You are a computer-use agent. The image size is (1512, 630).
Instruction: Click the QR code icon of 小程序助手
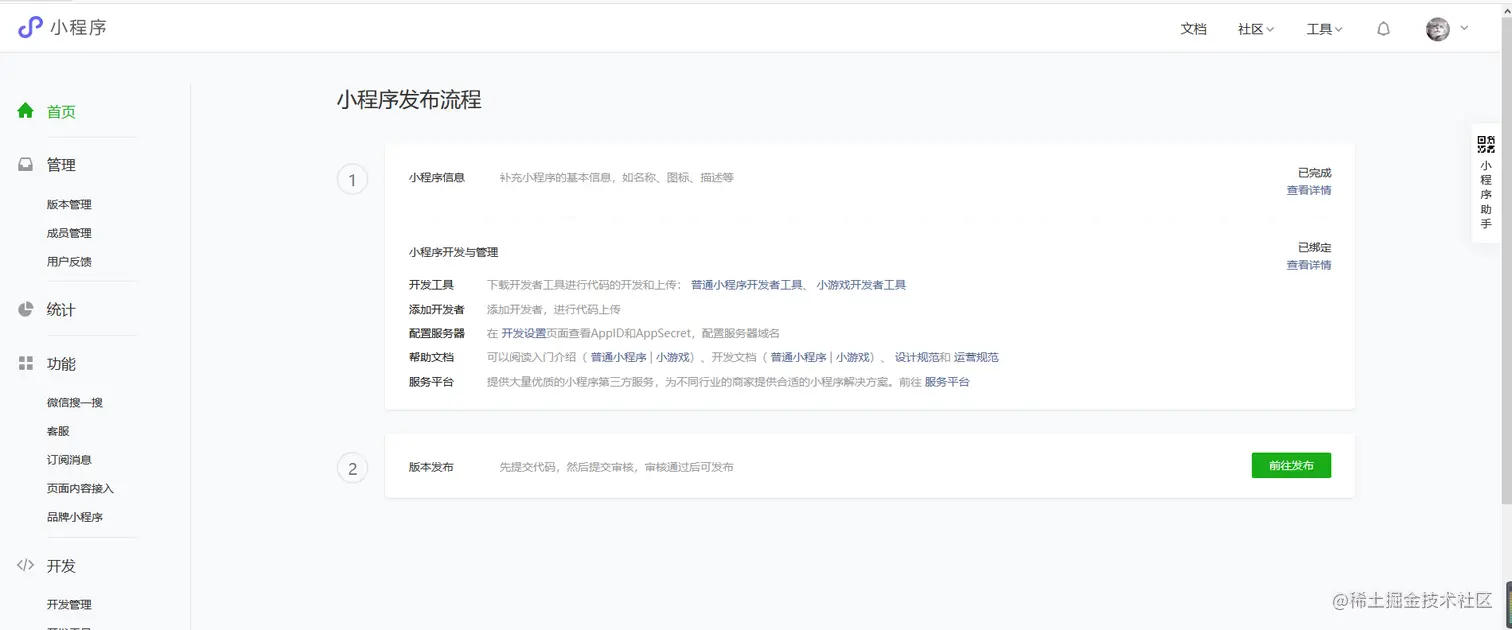click(1486, 144)
